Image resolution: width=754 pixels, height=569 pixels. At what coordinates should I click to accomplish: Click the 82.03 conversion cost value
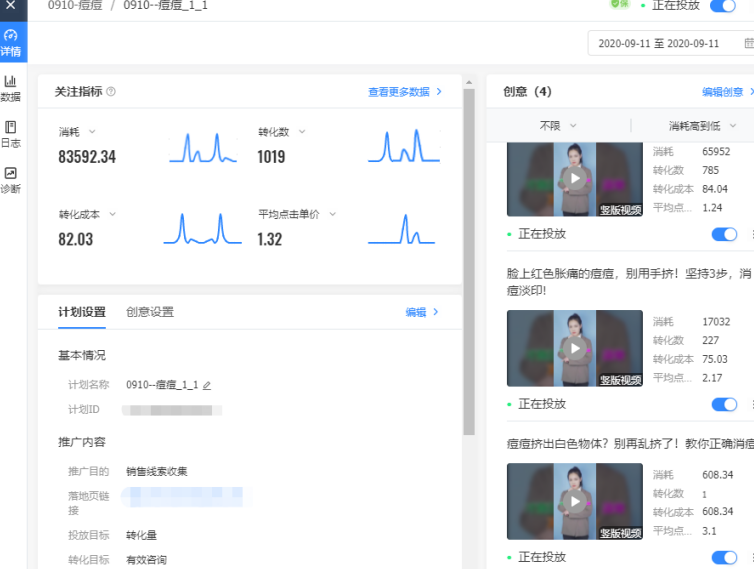pyautogui.click(x=75, y=240)
